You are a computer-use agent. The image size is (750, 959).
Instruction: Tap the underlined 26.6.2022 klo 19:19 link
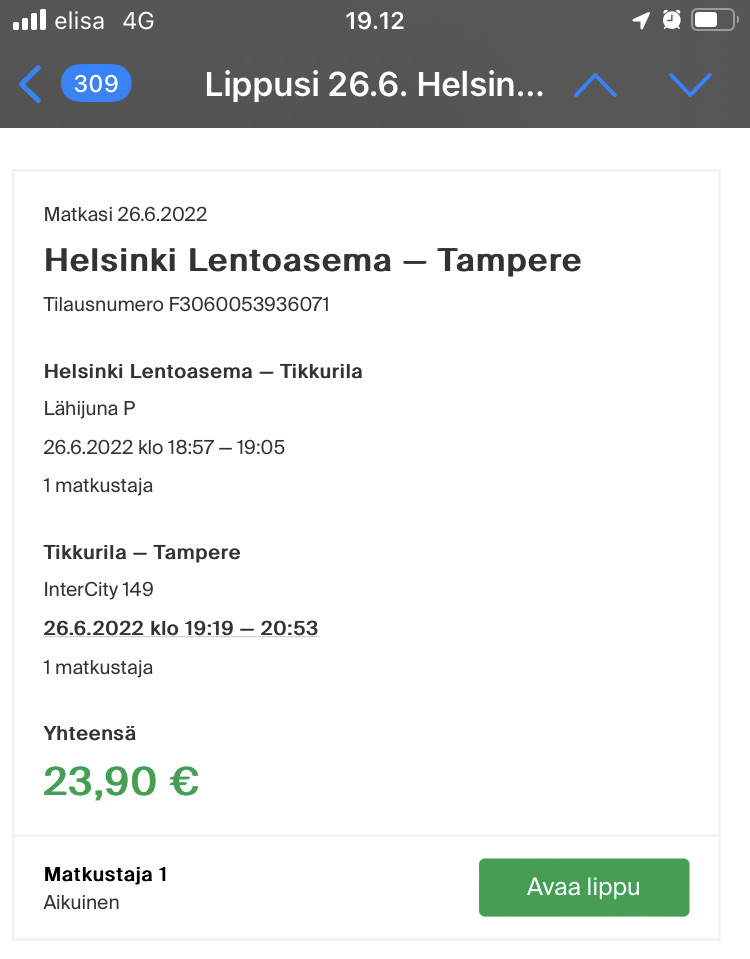pyautogui.click(x=180, y=628)
